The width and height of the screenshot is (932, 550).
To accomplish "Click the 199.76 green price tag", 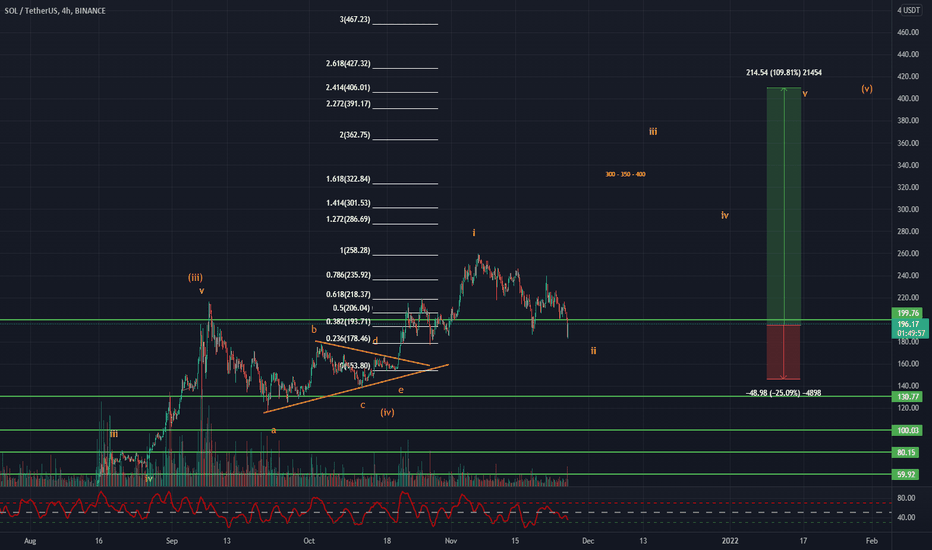I will click(x=908, y=313).
